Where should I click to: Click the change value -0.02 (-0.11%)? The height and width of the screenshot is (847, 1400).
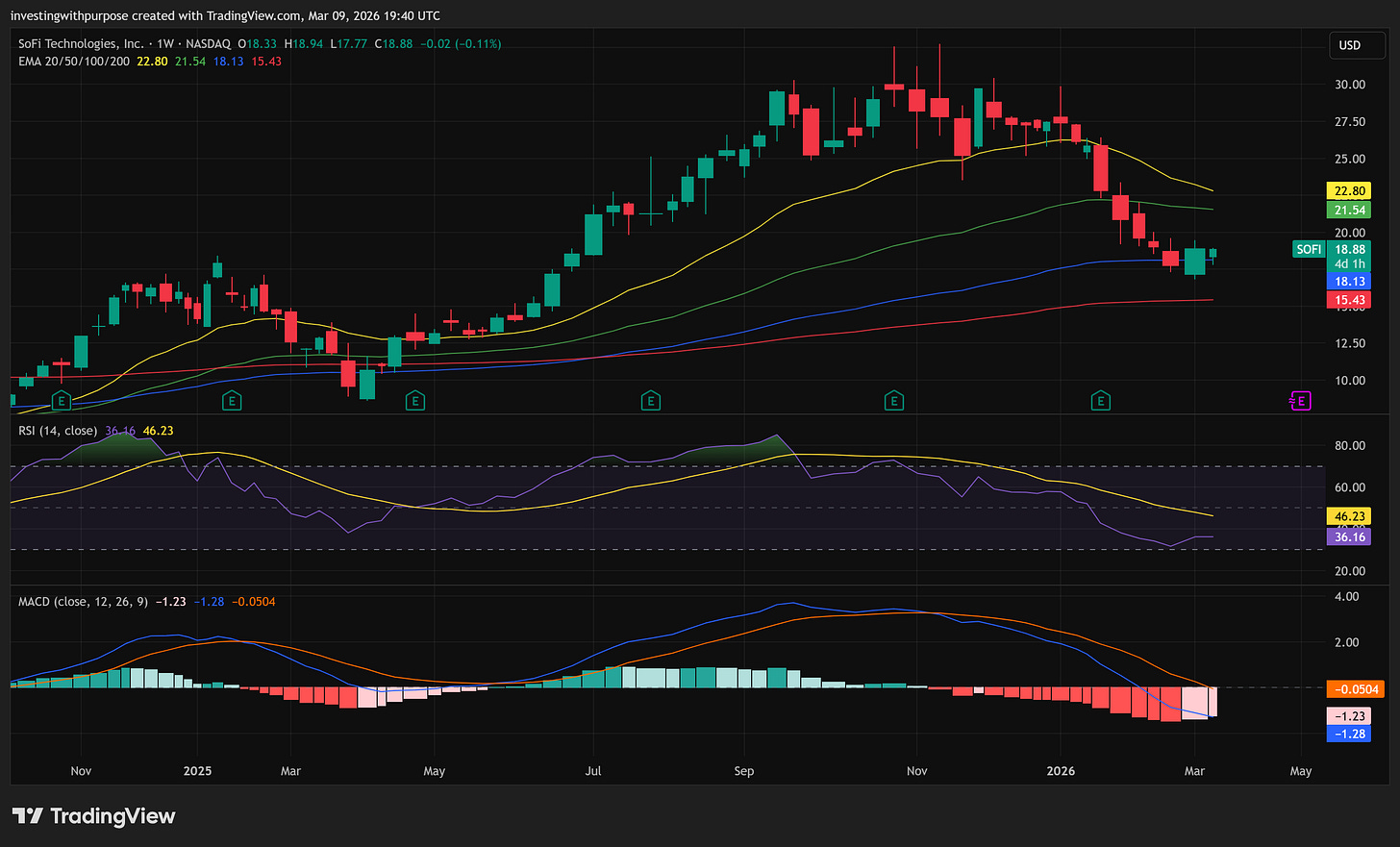(461, 43)
